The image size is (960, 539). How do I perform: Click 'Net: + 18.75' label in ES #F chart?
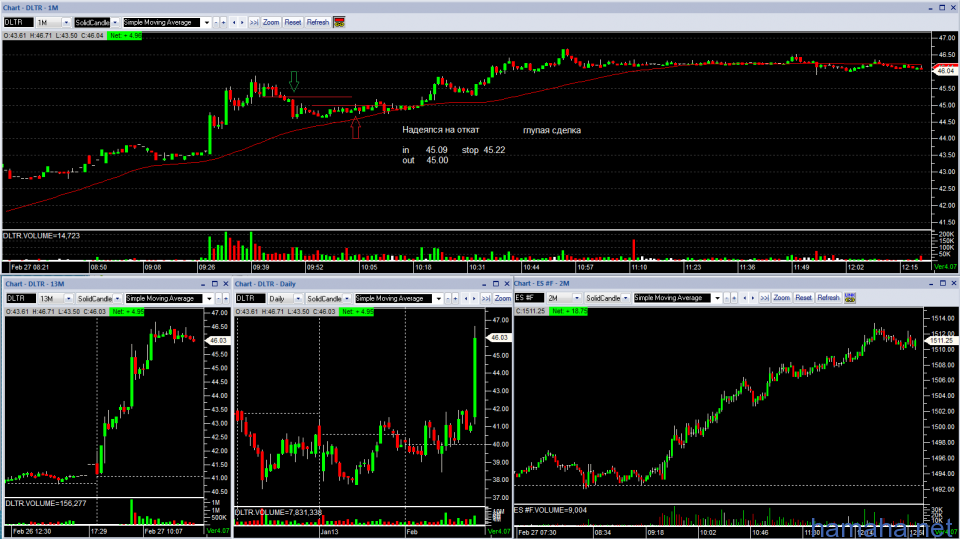pyautogui.click(x=569, y=311)
